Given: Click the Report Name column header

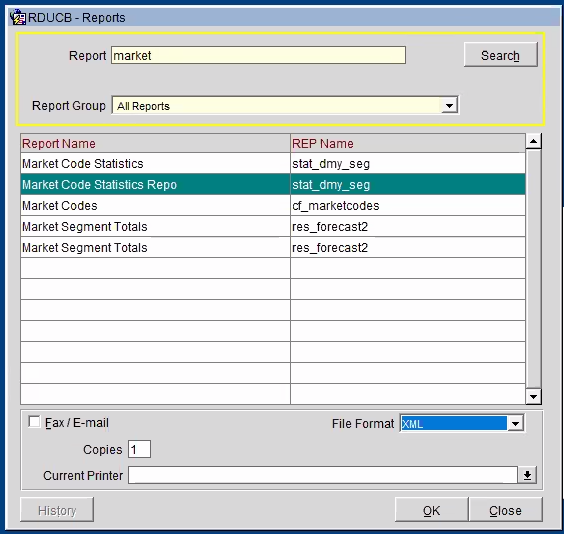Looking at the screenshot, I should (155, 143).
